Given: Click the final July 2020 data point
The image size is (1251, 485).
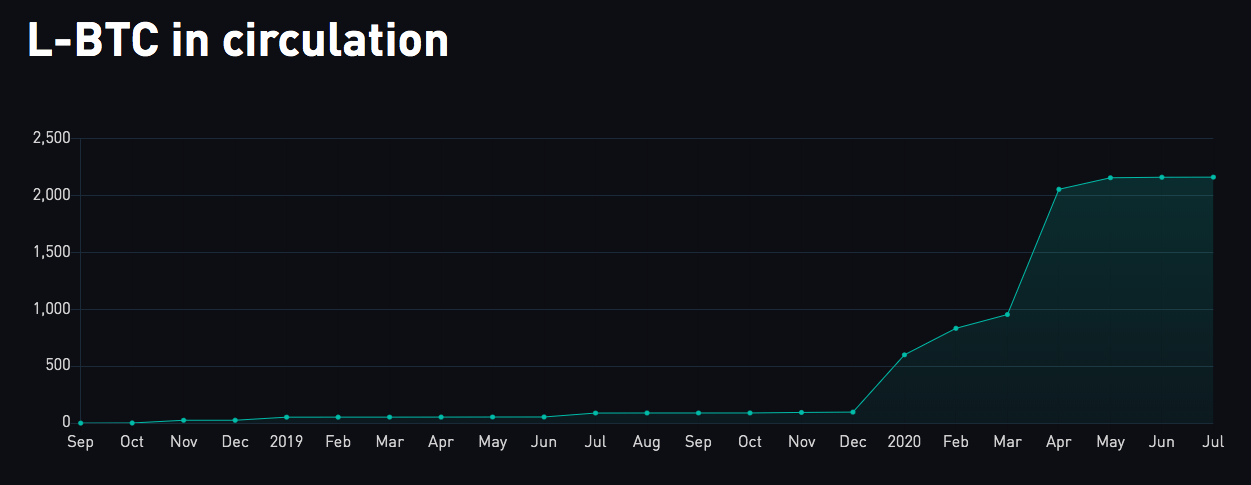Looking at the screenshot, I should (x=1213, y=177).
